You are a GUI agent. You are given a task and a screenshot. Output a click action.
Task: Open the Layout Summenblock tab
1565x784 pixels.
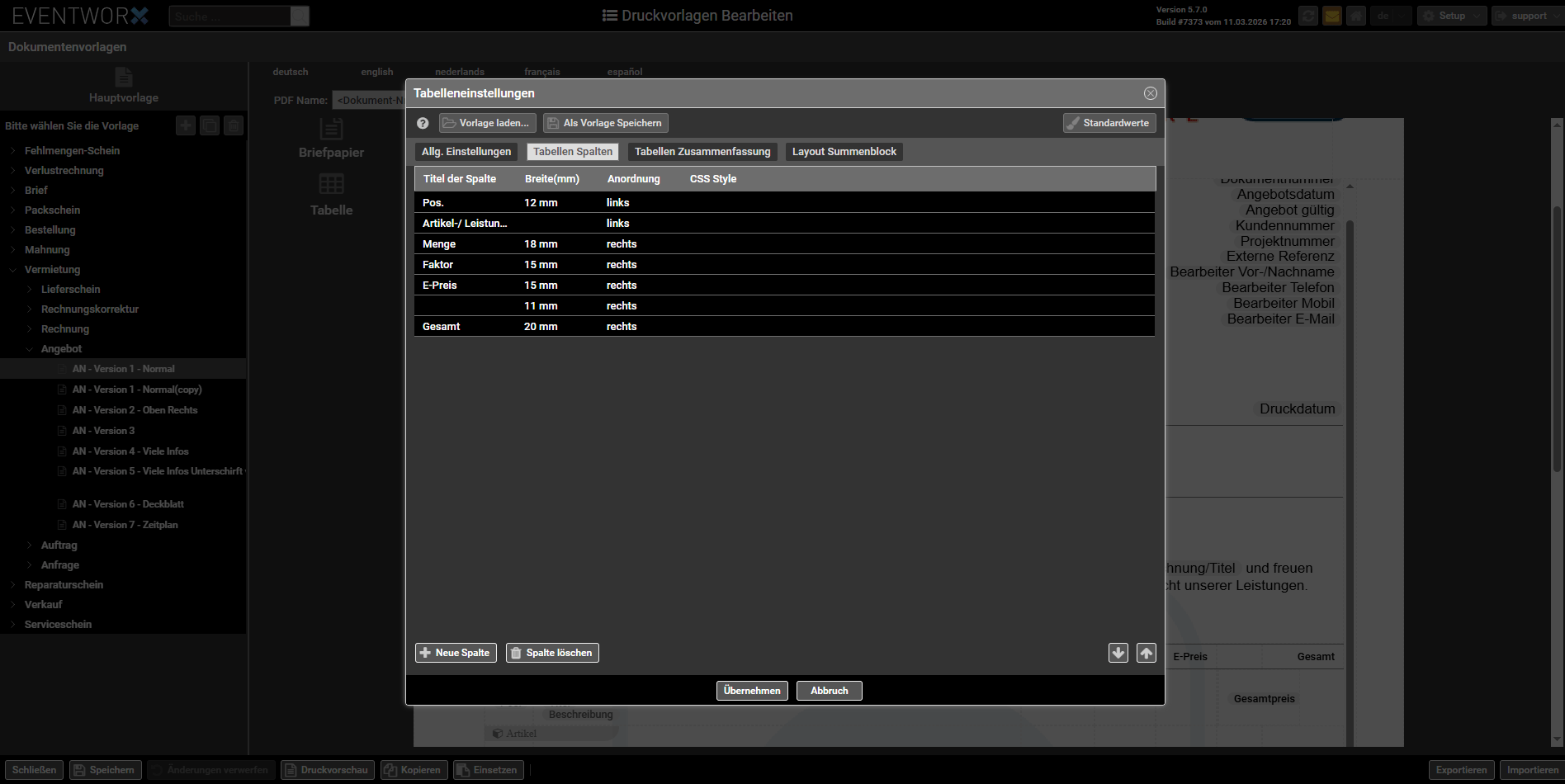click(x=844, y=152)
